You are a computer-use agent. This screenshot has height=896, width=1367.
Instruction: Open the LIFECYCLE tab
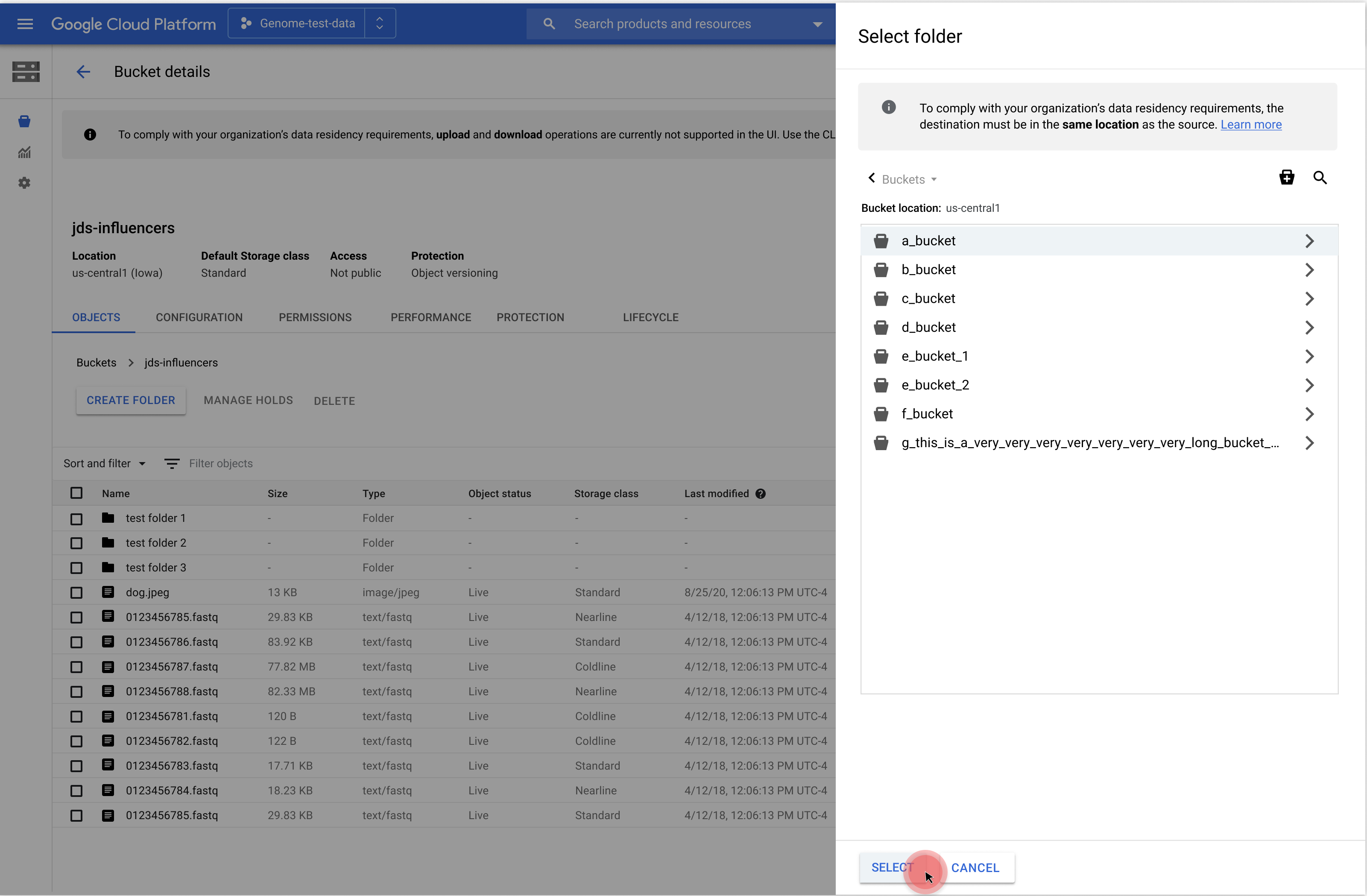pos(650,317)
